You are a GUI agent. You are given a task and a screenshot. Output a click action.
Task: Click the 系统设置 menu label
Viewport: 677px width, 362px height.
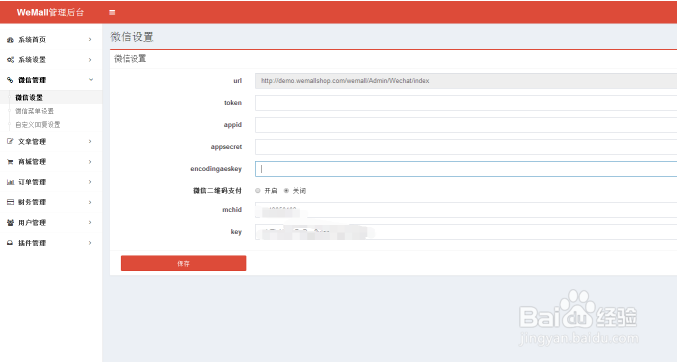pos(32,60)
